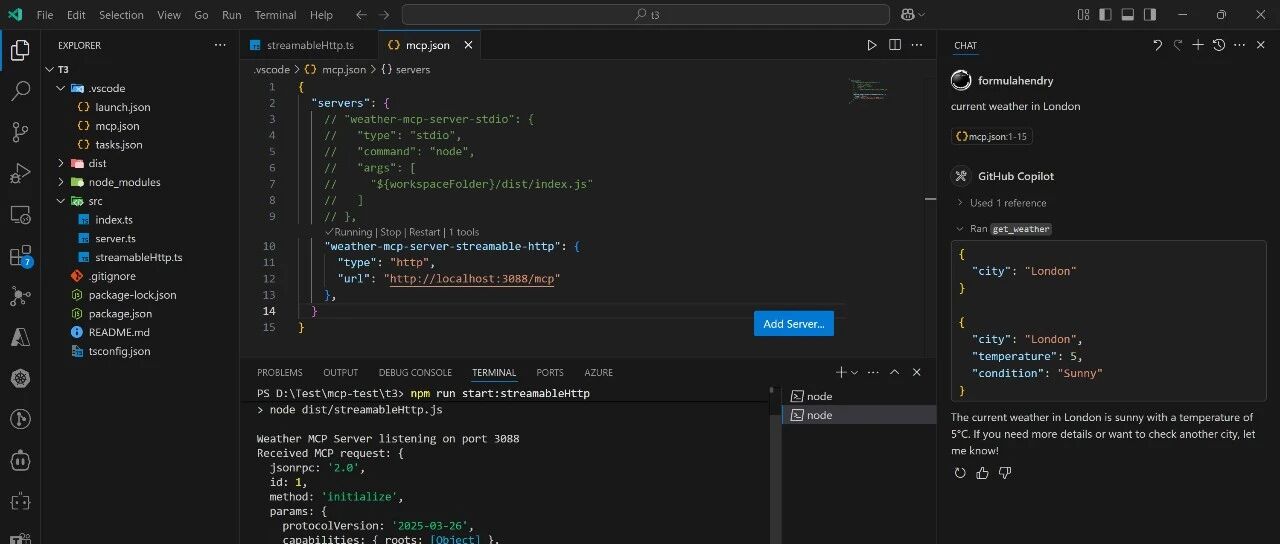
Task: Toggle the primary side bar layout button
Action: 1106,15
